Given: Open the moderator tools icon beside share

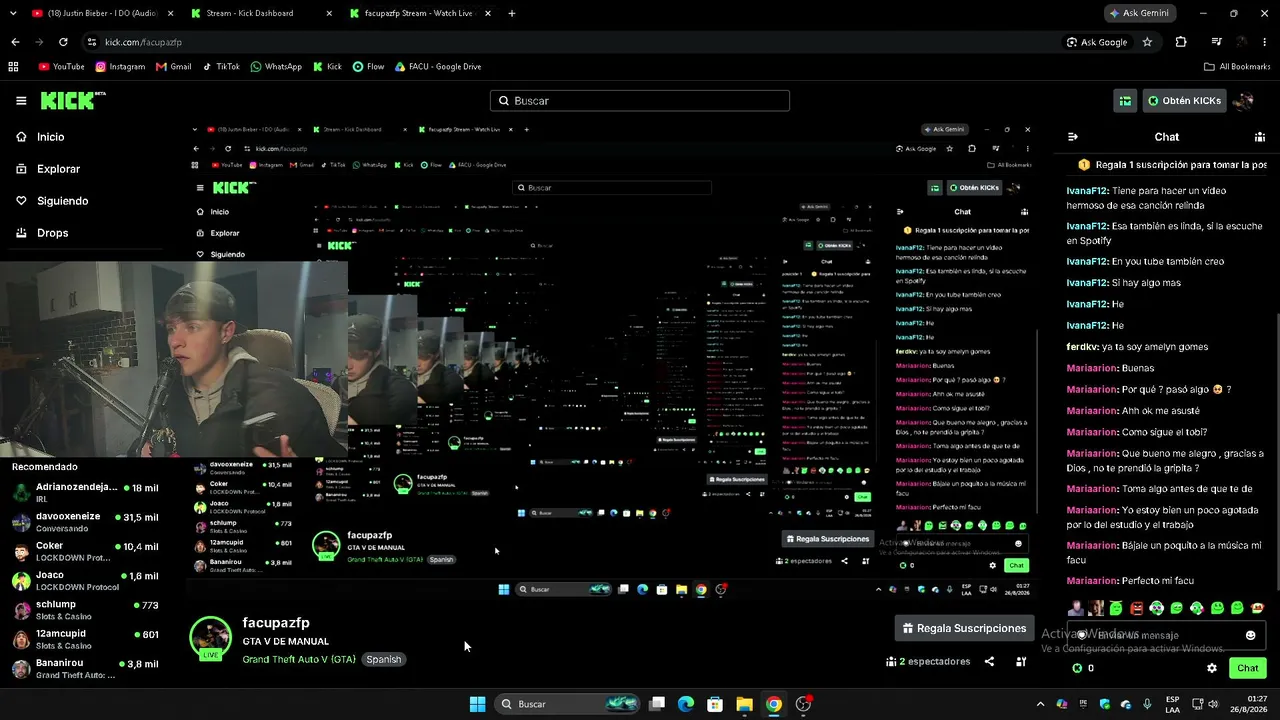Looking at the screenshot, I should pos(1021,661).
